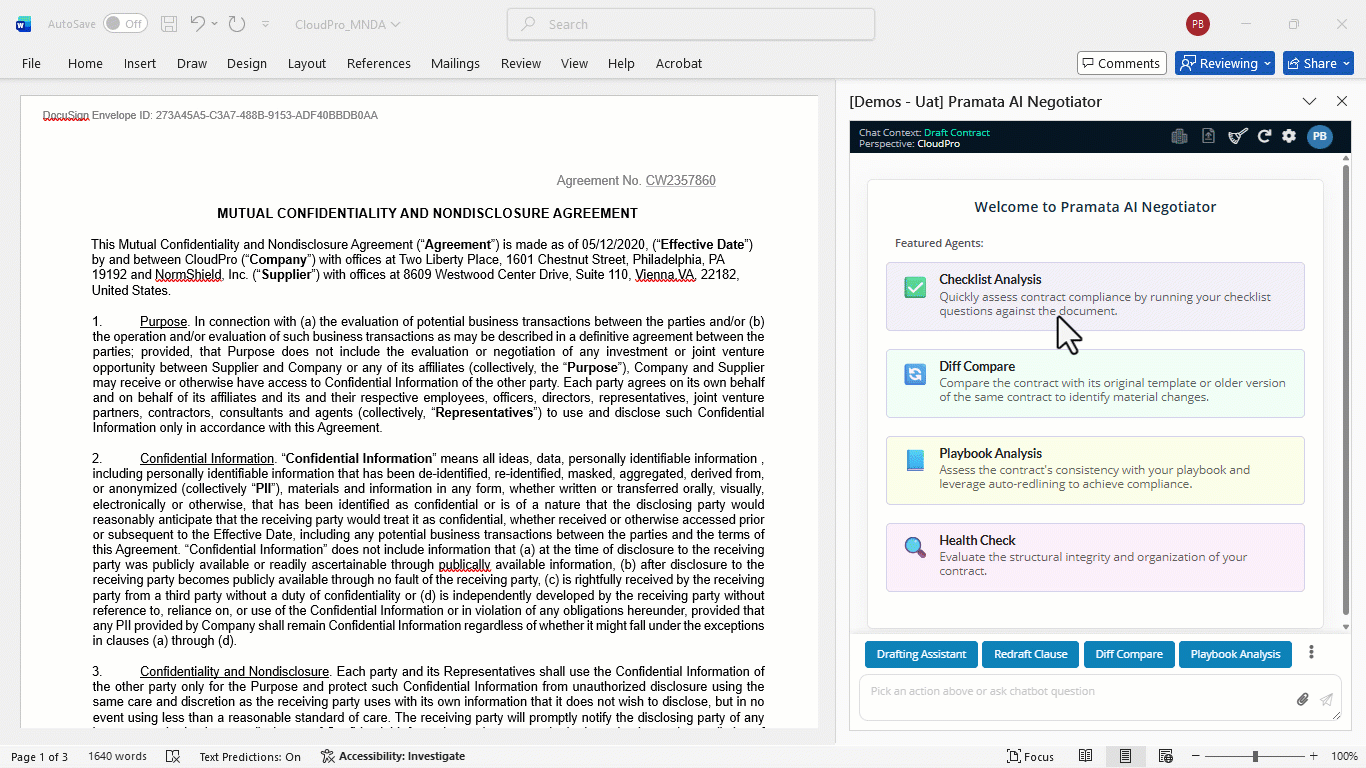Launch the Diff Compare agent card
Image resolution: width=1366 pixels, height=768 pixels.
pyautogui.click(x=1095, y=383)
